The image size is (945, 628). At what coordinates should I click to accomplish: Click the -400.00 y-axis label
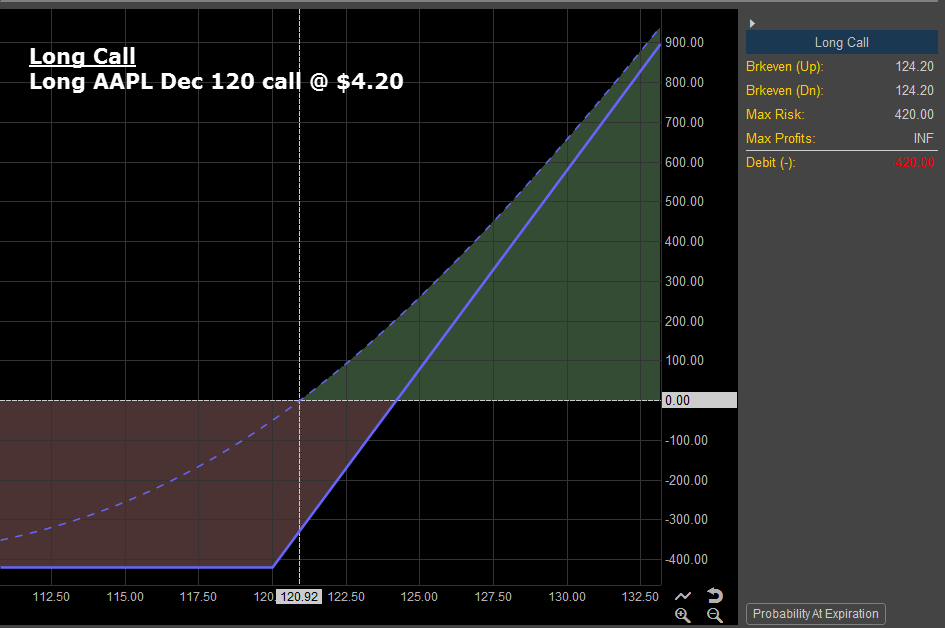click(x=686, y=559)
